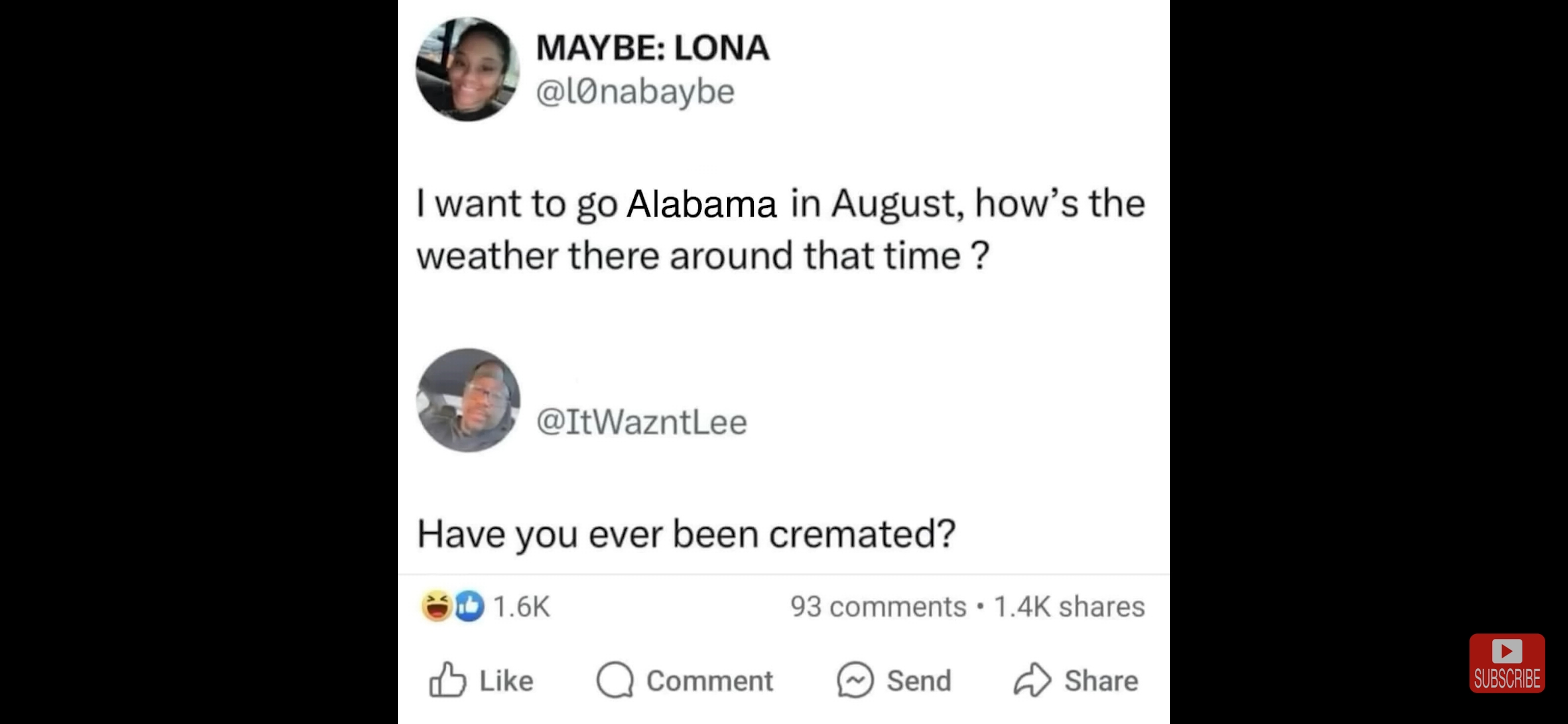The width and height of the screenshot is (1568, 724).
Task: Click the Like button label
Action: coord(506,681)
